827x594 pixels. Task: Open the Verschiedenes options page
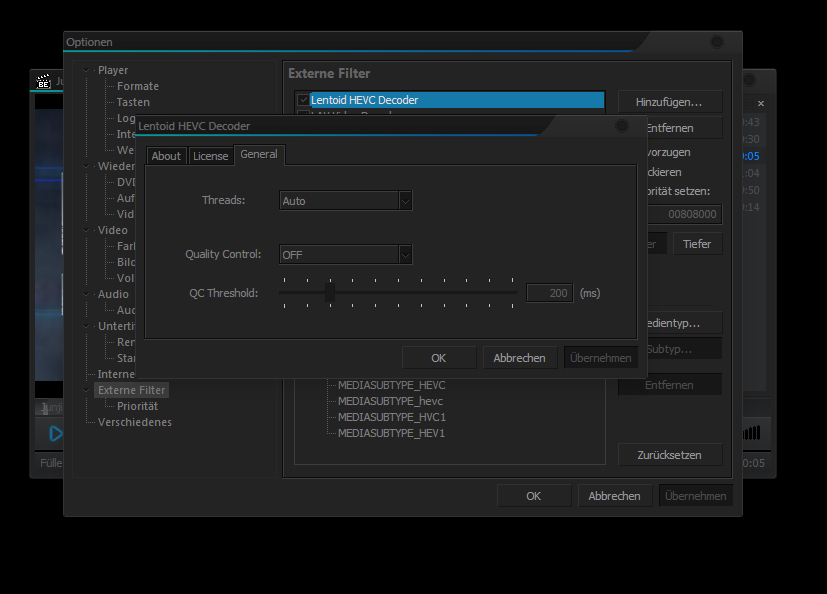pyautogui.click(x=134, y=422)
